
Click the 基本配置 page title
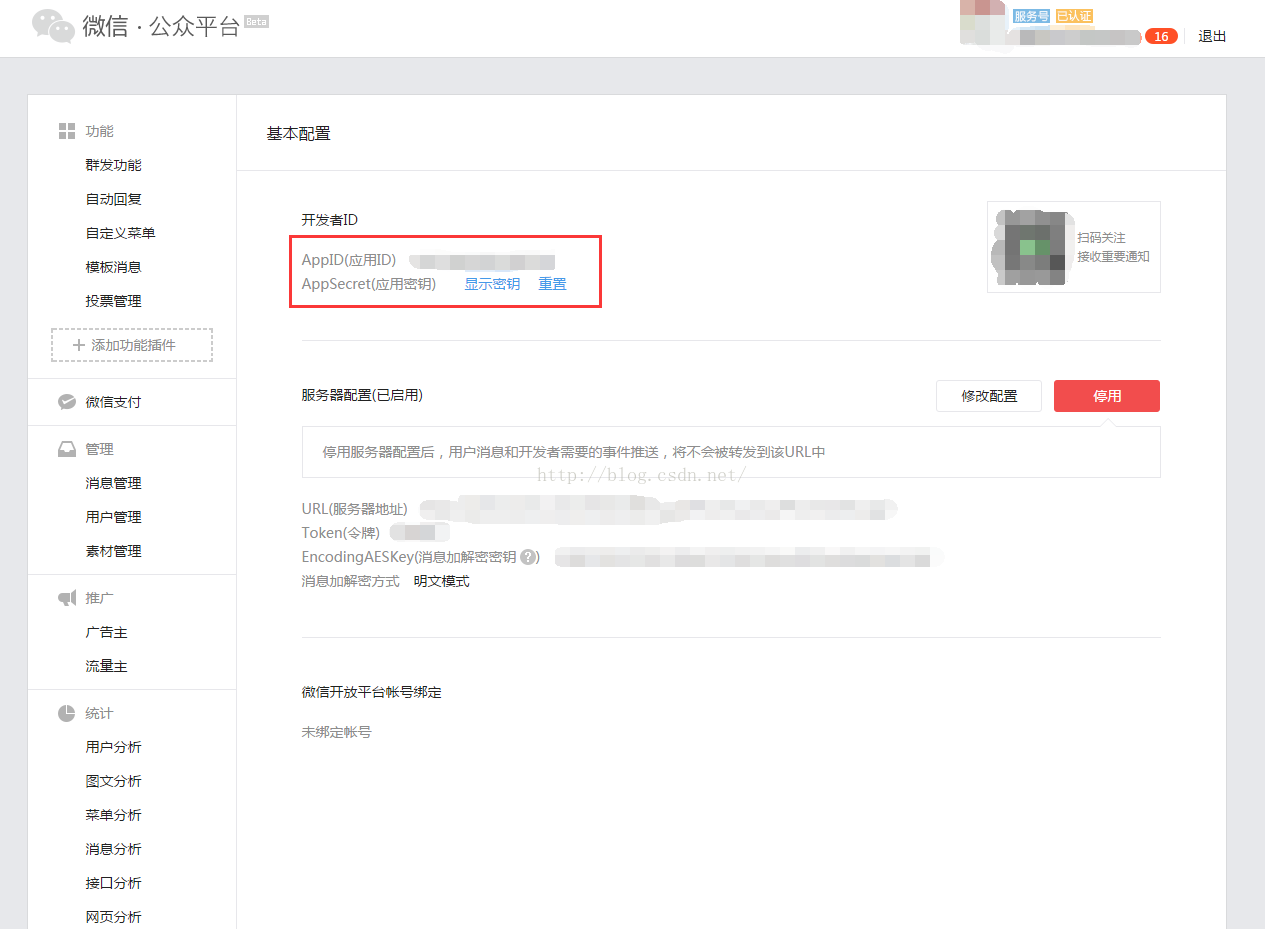tap(298, 133)
